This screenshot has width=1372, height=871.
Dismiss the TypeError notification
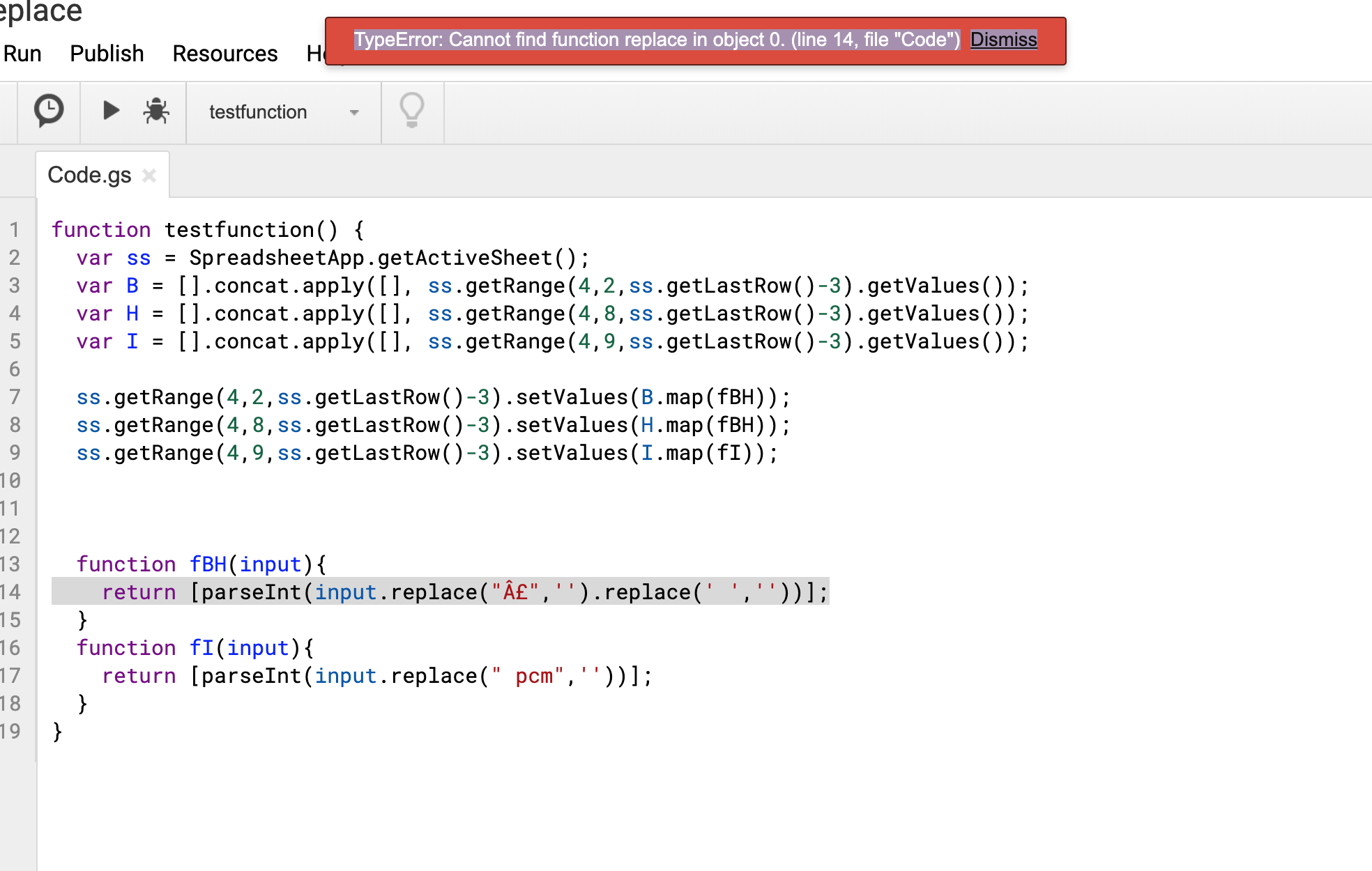(x=1003, y=40)
